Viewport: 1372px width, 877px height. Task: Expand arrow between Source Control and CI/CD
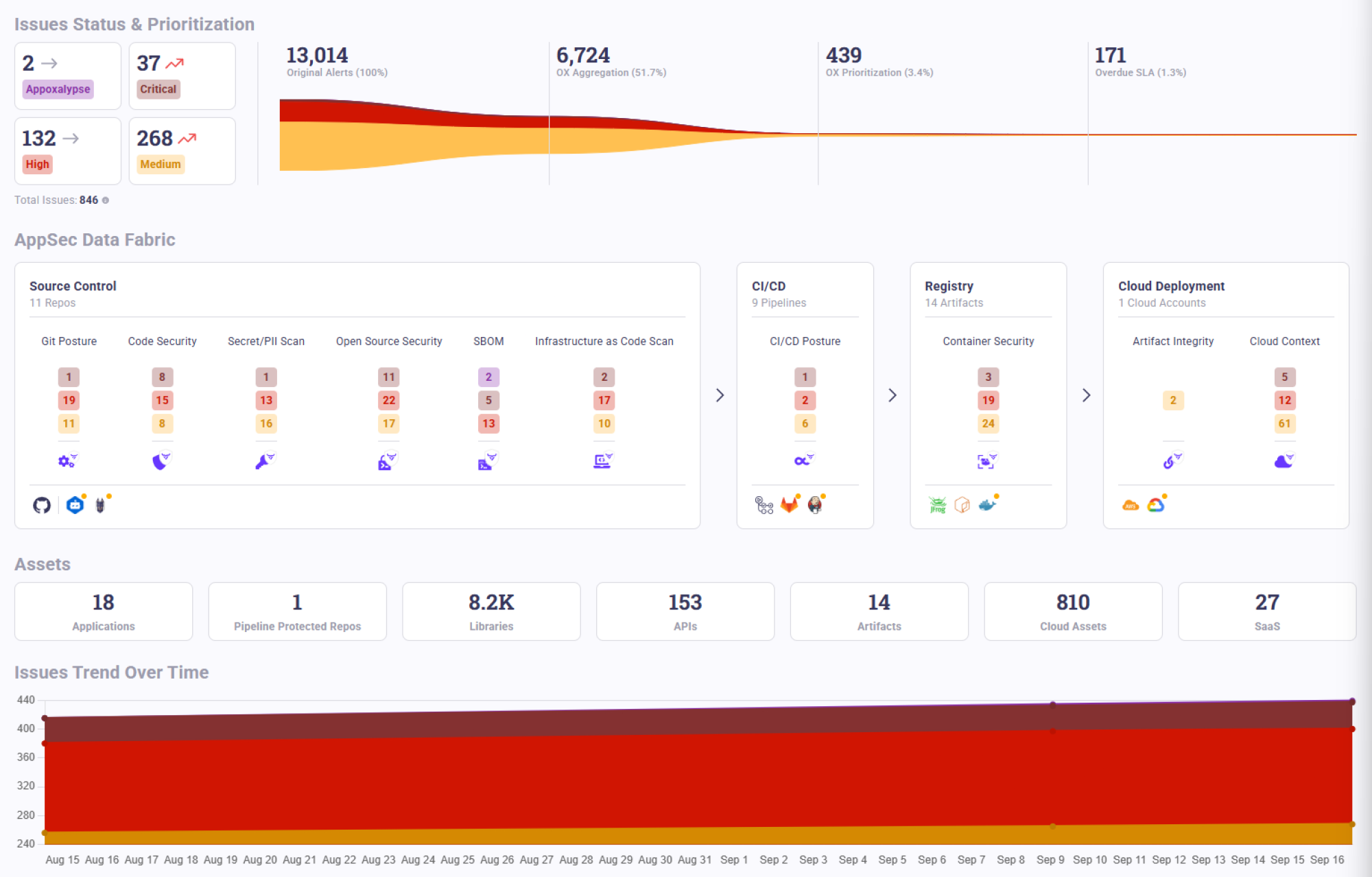[x=720, y=395]
